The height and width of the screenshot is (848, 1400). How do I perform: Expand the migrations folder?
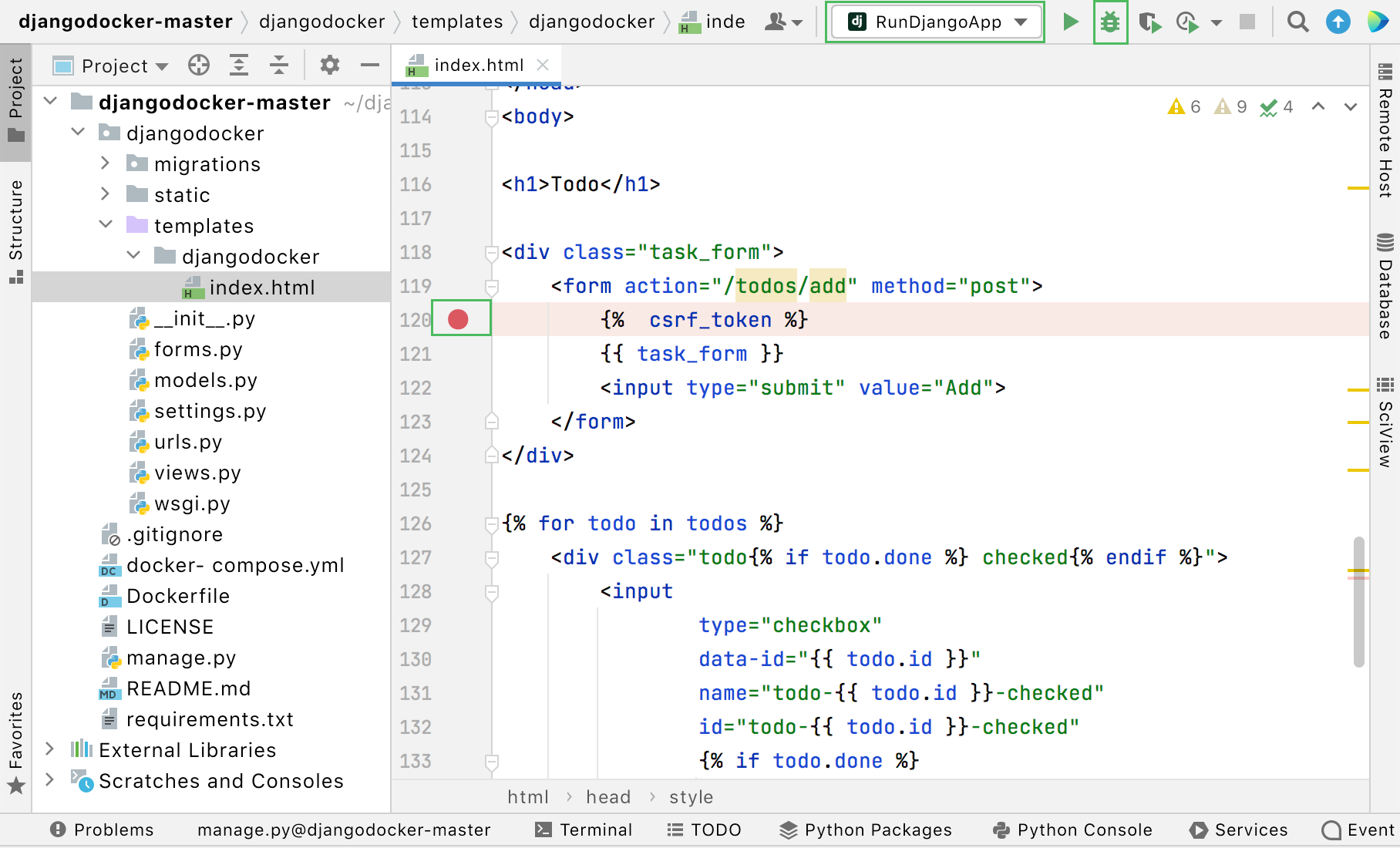105,163
